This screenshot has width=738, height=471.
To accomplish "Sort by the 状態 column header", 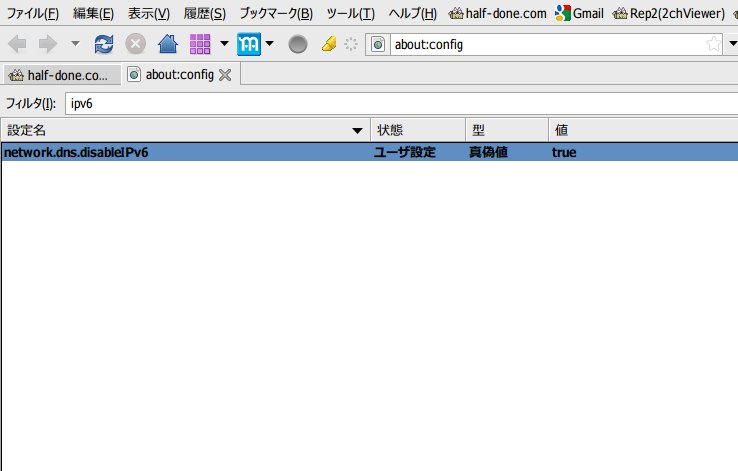I will pyautogui.click(x=418, y=130).
